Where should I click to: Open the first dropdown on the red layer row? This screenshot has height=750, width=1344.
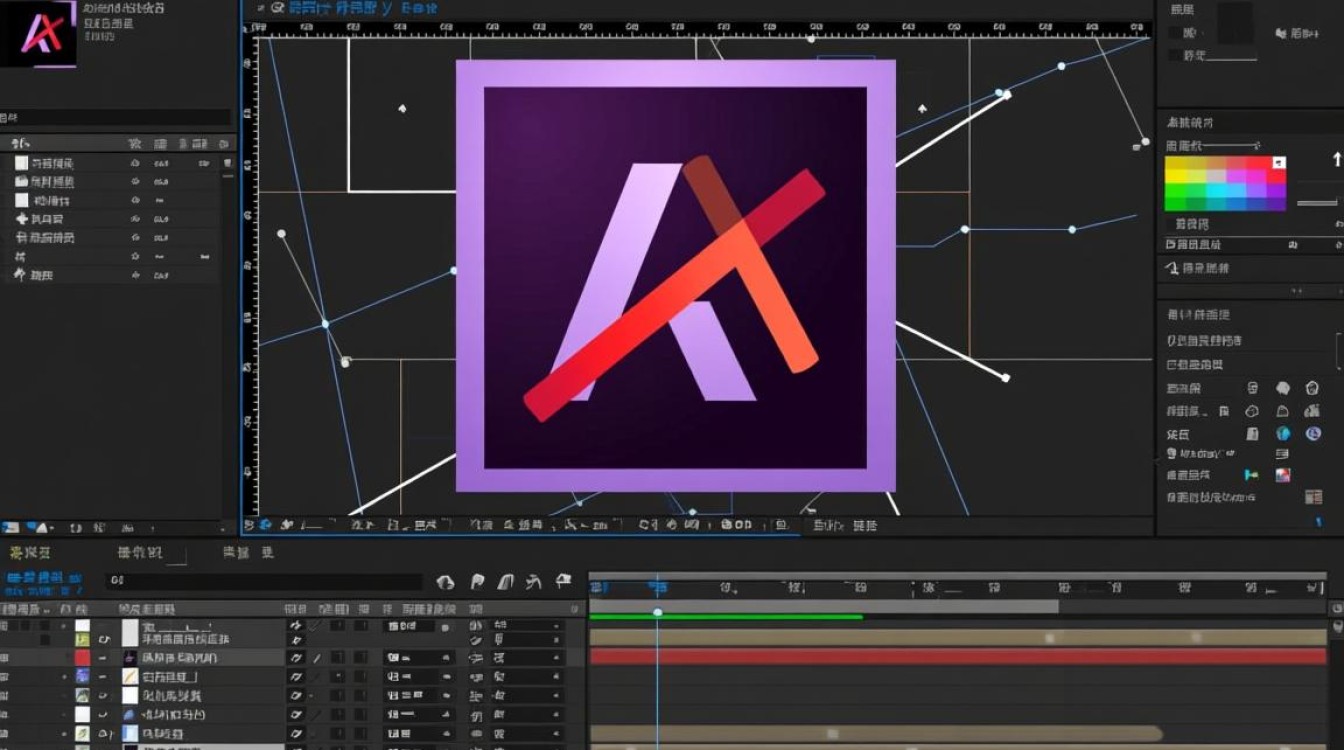pos(418,658)
